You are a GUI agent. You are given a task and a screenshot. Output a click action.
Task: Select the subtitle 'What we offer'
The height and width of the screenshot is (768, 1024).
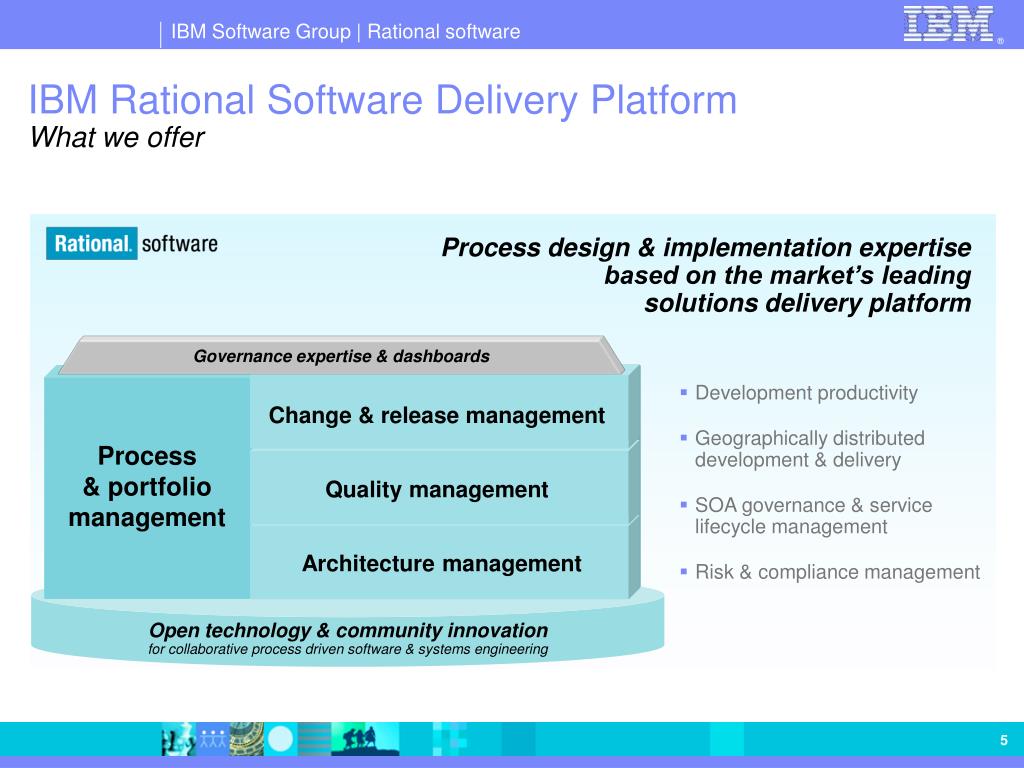pos(118,137)
